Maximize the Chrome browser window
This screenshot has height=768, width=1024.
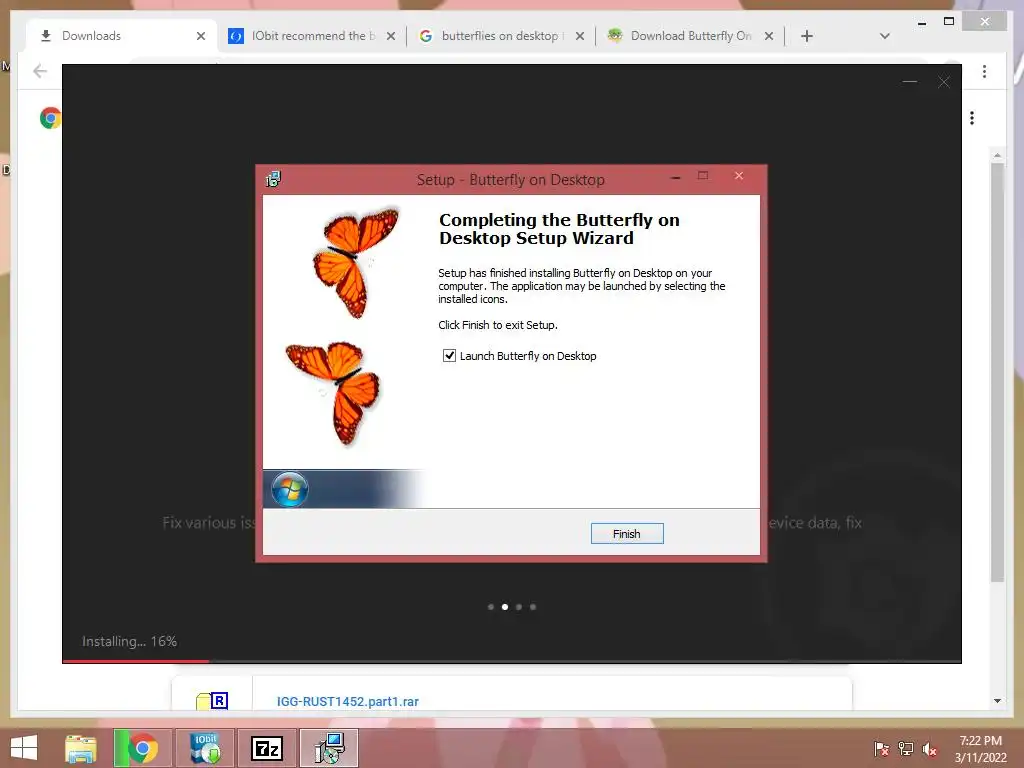coord(949,22)
